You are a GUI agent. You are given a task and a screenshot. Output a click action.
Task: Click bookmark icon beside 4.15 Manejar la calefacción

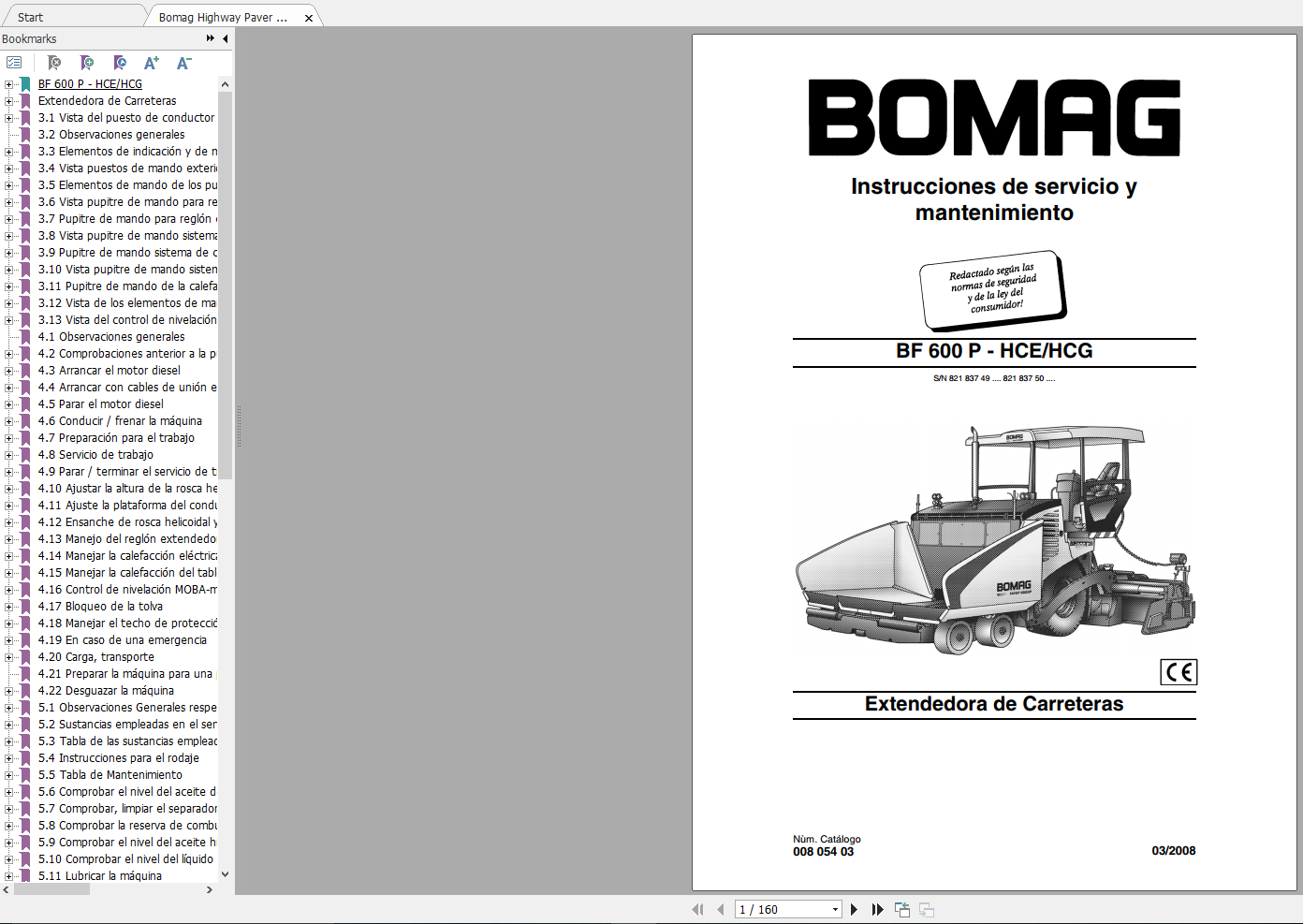[x=25, y=573]
